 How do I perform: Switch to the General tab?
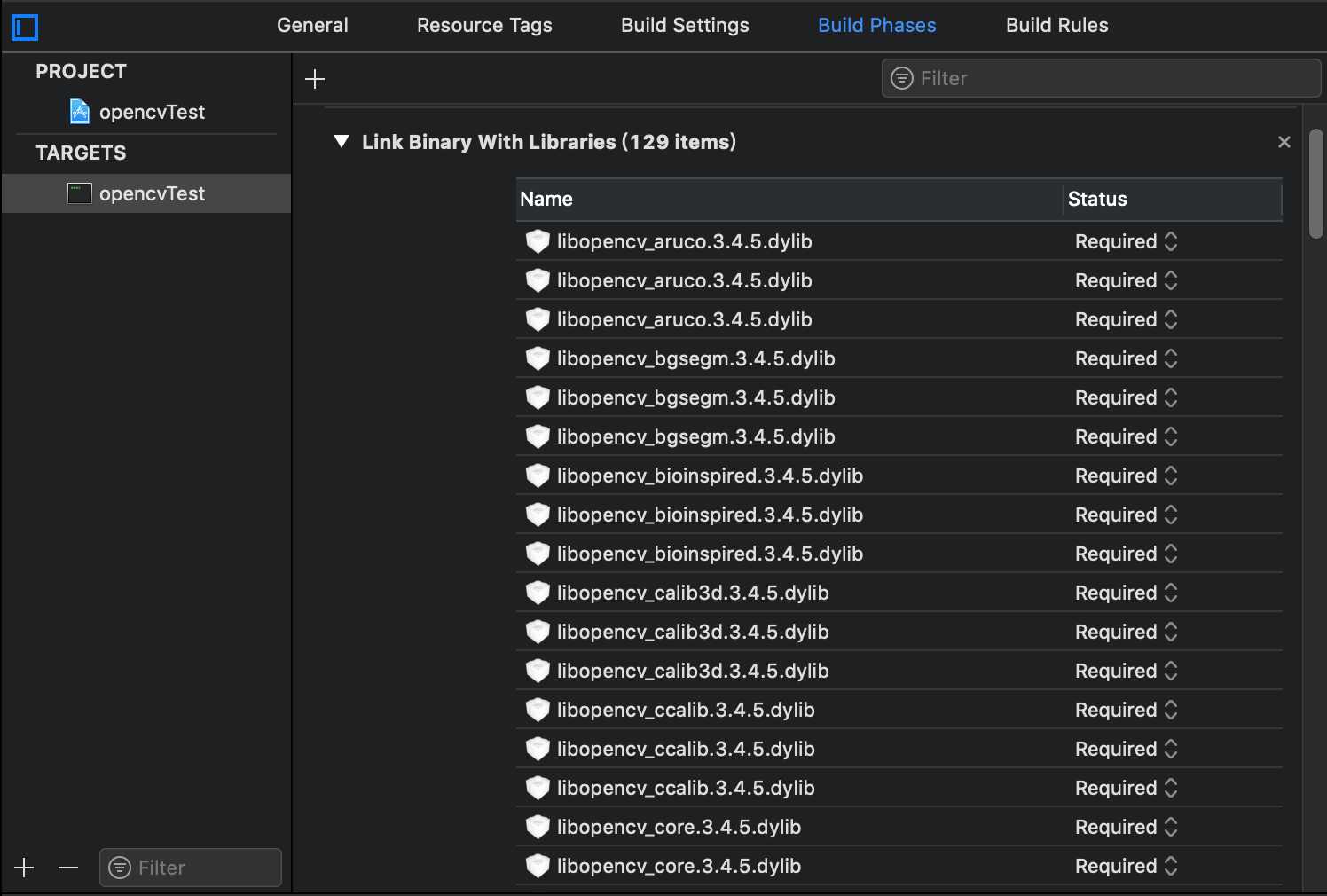click(x=312, y=25)
